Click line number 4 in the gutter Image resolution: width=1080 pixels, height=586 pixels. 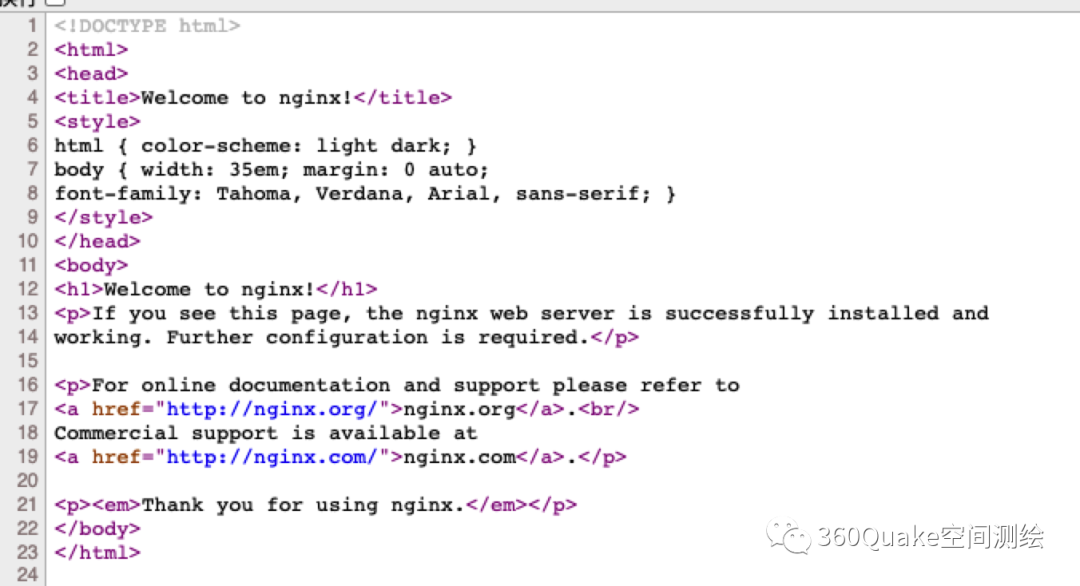[x=33, y=97]
